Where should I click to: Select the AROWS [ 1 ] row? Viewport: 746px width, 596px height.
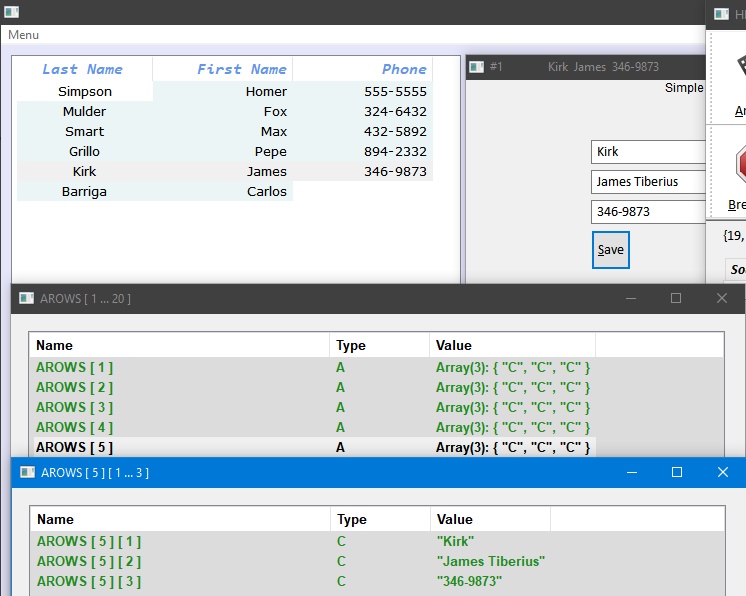coord(313,367)
